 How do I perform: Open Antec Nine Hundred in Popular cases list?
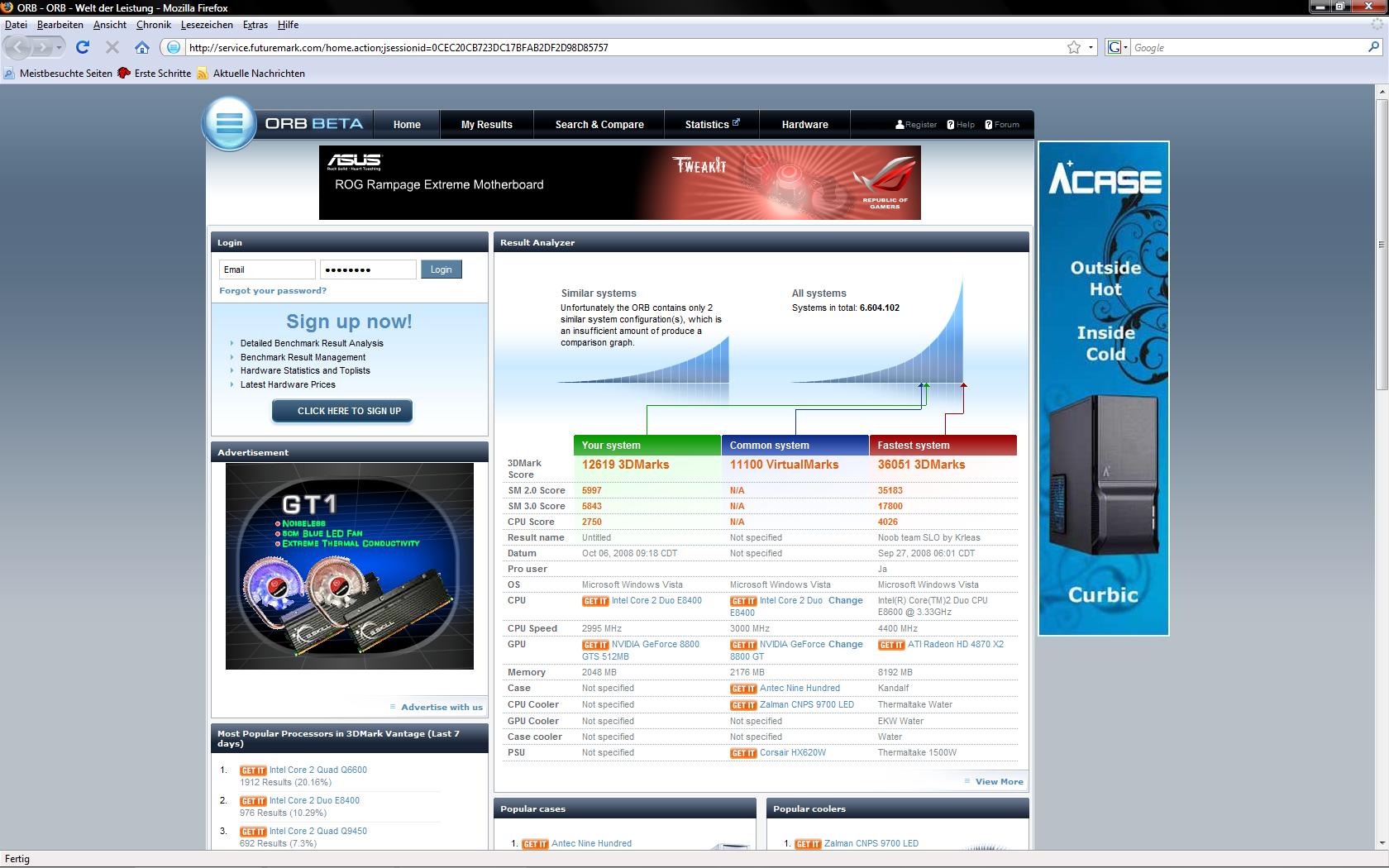[591, 844]
